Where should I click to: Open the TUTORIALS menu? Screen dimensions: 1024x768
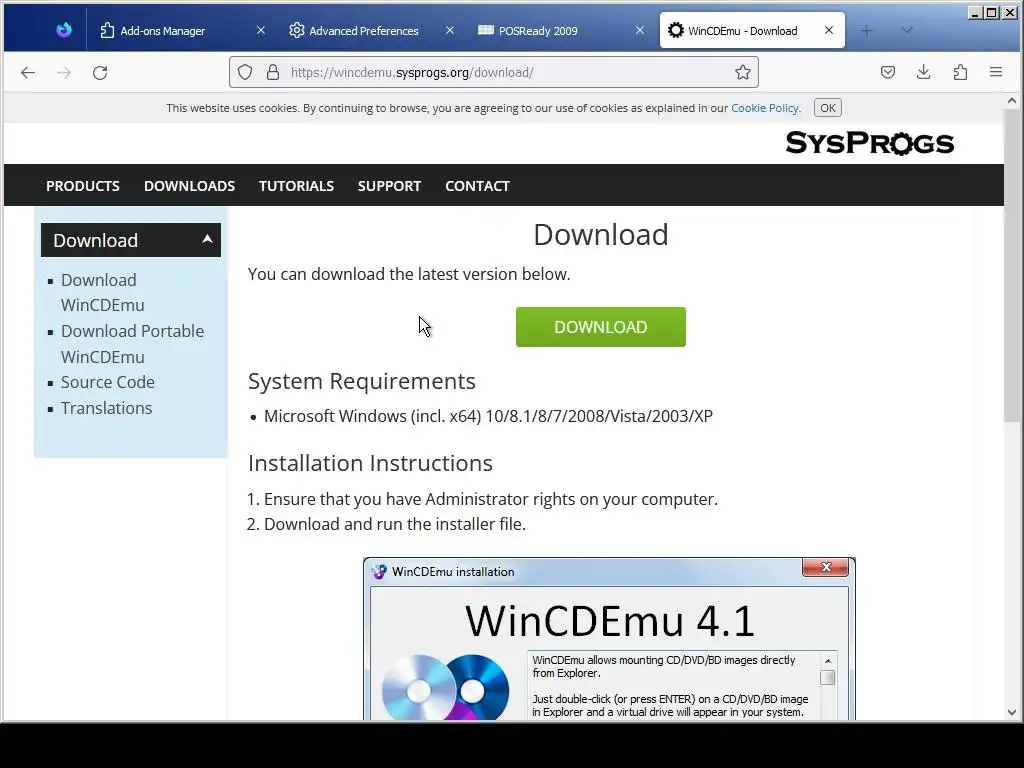click(x=296, y=186)
